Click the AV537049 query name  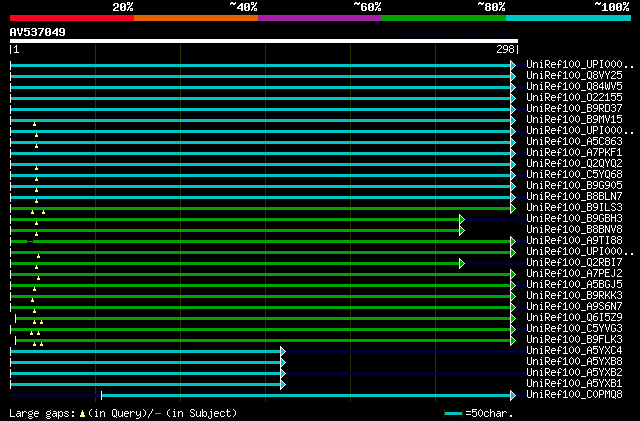[x=38, y=32]
